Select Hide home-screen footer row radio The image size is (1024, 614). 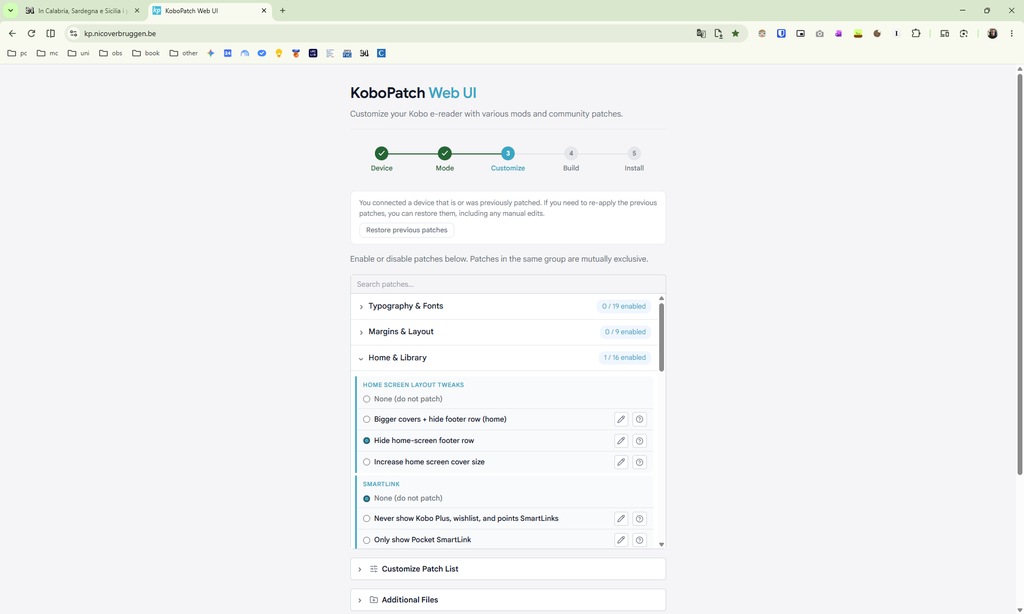366,441
